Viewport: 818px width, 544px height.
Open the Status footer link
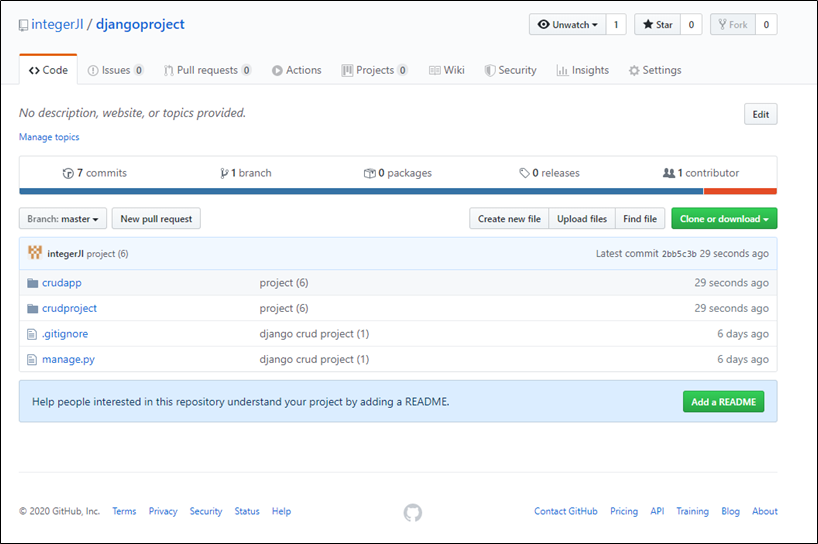pos(247,511)
